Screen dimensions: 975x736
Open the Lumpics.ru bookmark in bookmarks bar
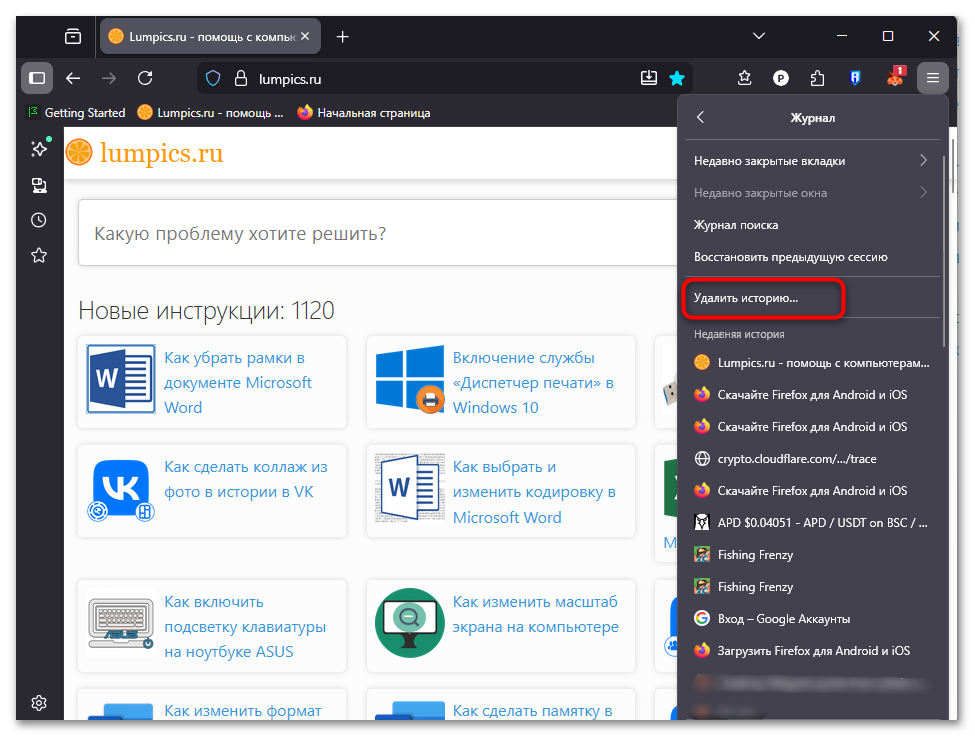coord(210,113)
